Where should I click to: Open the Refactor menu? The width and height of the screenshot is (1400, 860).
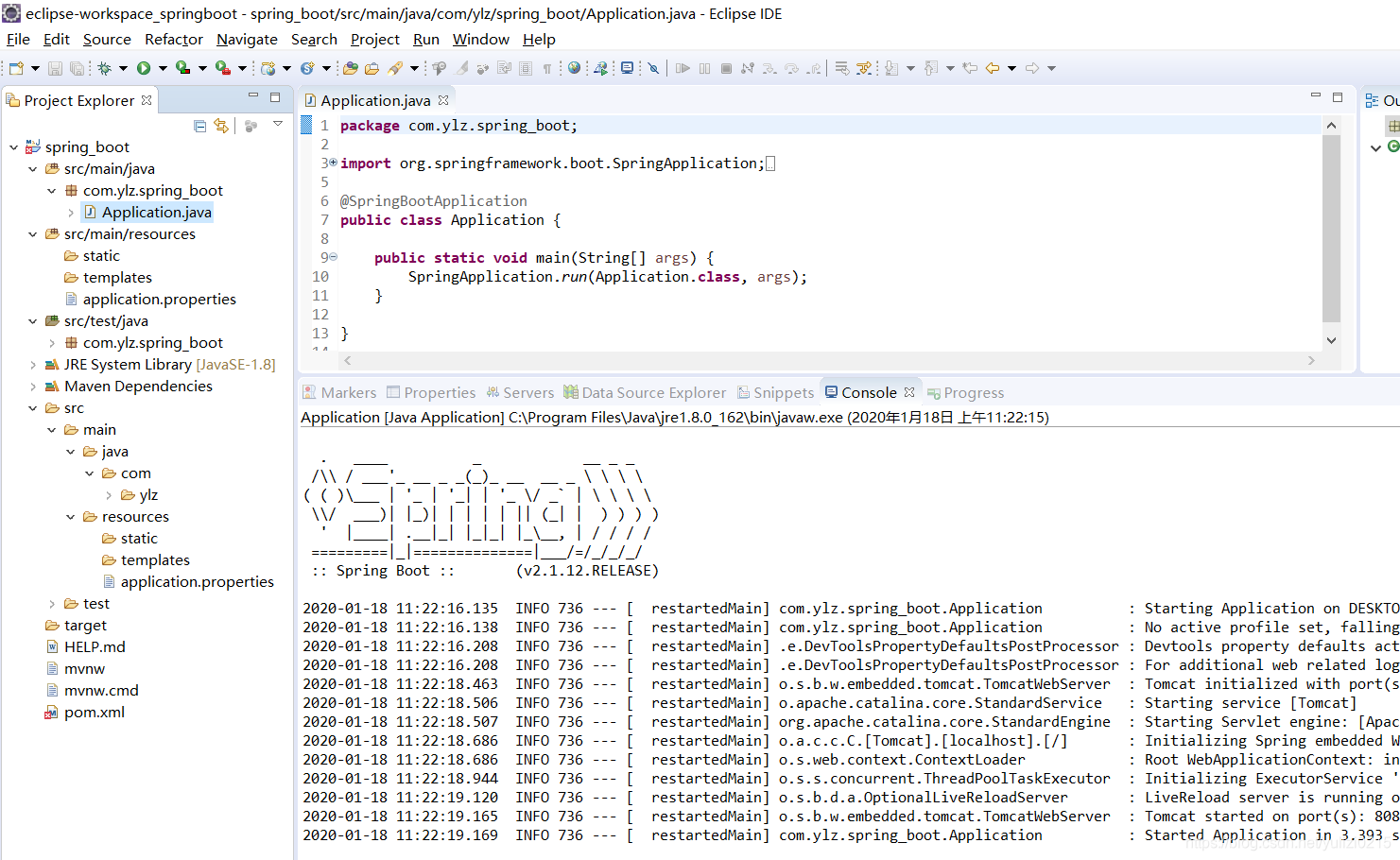point(174,39)
